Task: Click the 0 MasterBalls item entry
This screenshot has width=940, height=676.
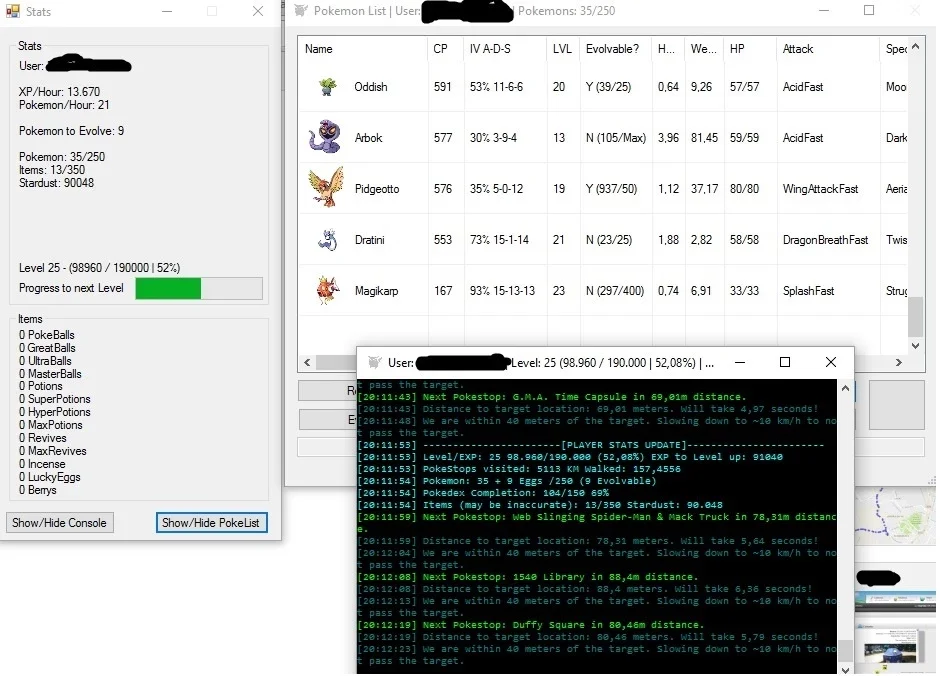Action: click(x=50, y=374)
